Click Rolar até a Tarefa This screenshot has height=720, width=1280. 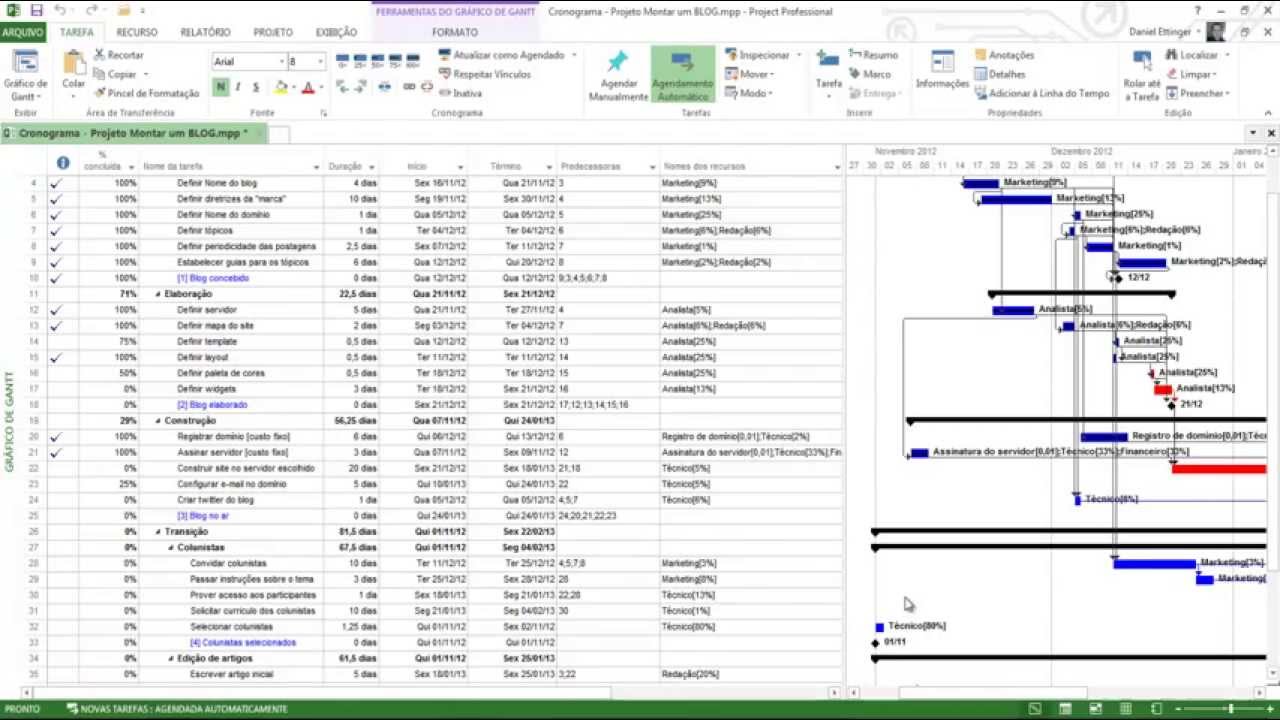click(x=1141, y=75)
